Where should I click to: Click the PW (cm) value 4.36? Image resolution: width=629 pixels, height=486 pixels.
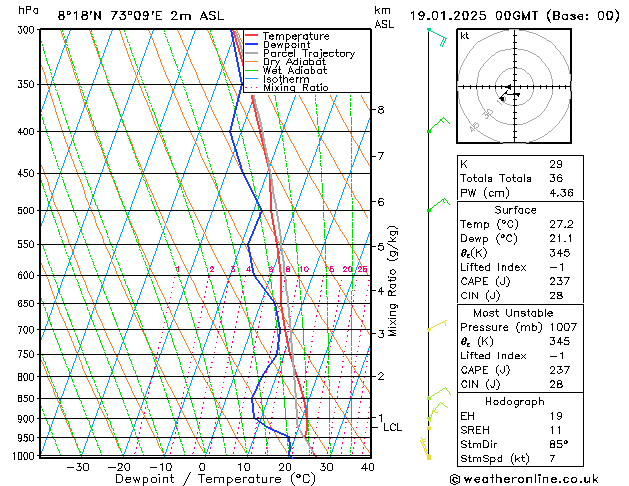(561, 193)
